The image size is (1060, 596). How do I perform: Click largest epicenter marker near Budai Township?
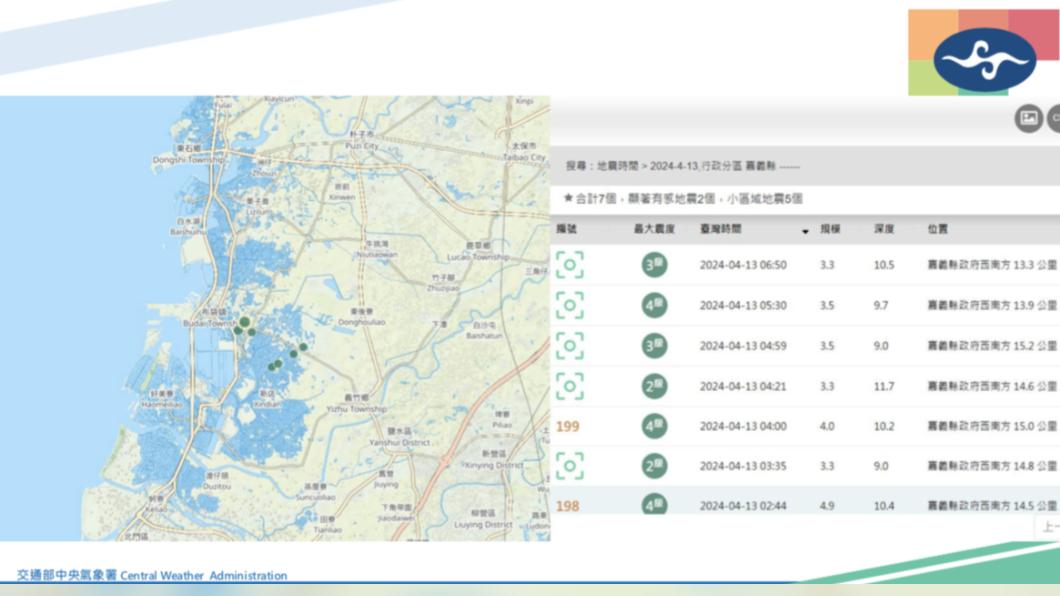(x=244, y=322)
